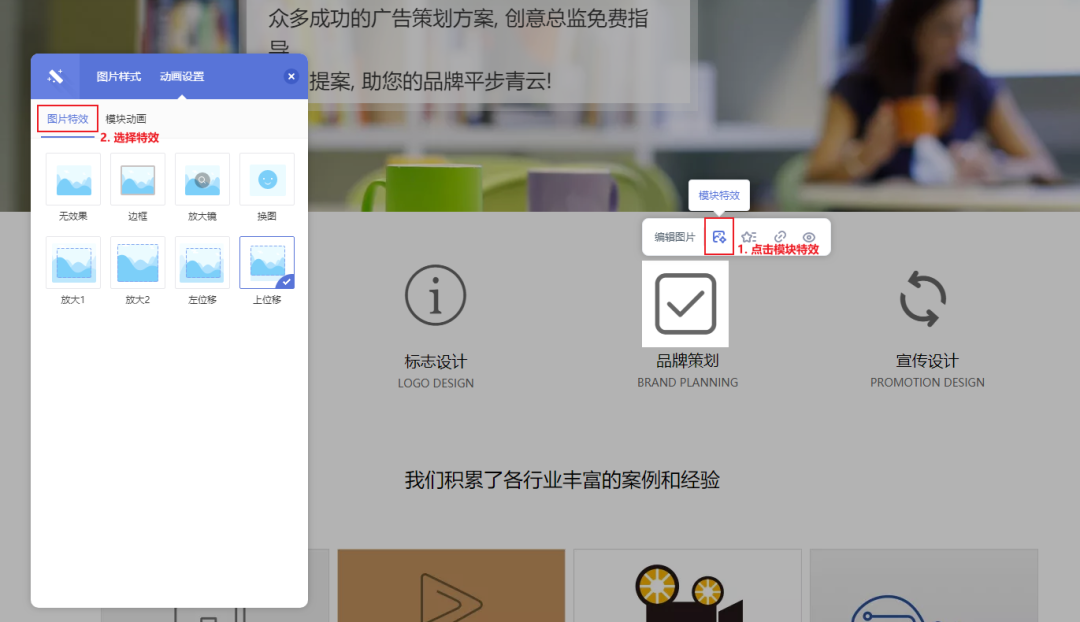The height and width of the screenshot is (622, 1080).
Task: Select the 放大镜 magnifier effect
Action: (x=202, y=181)
